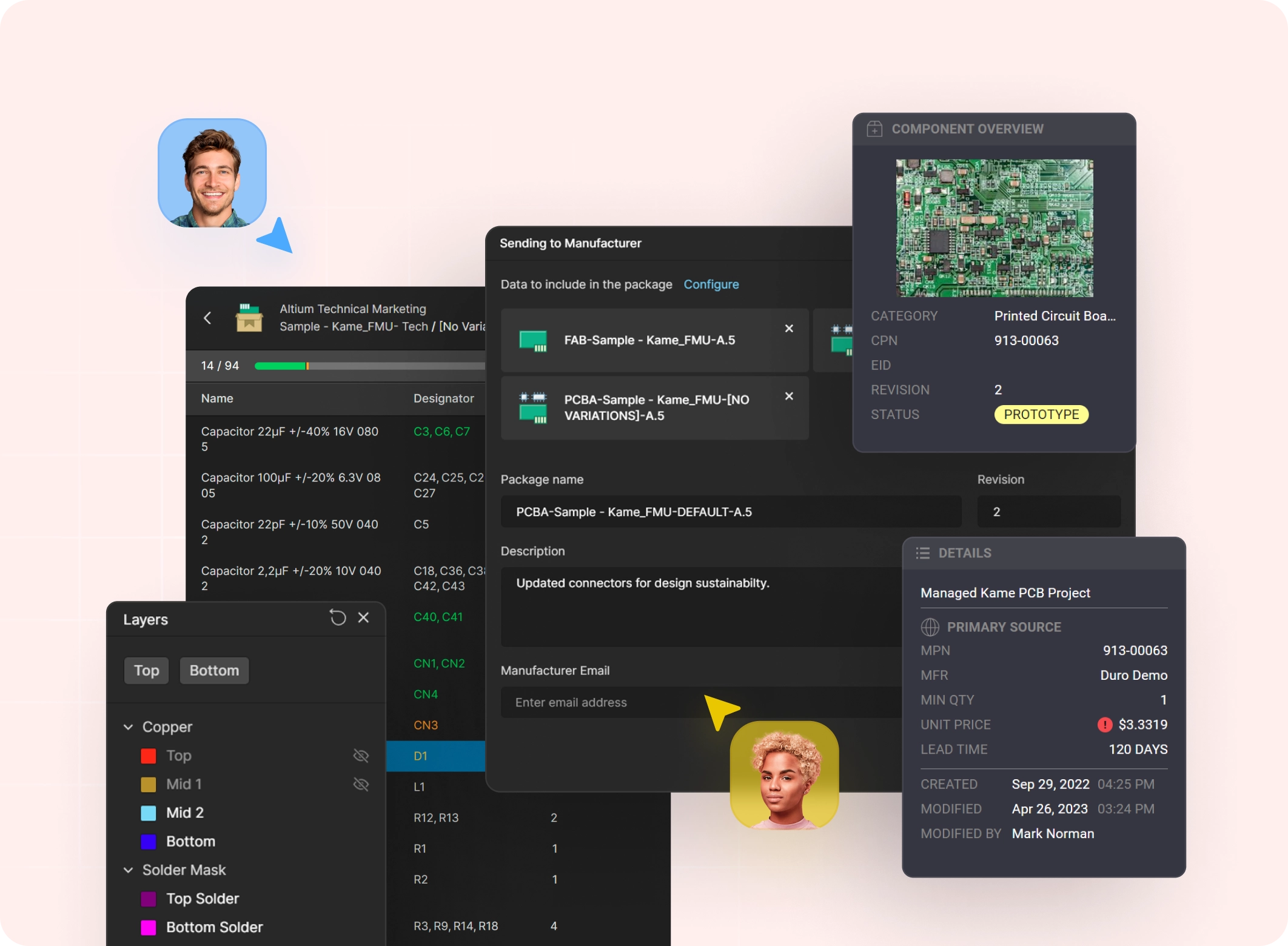Switch to the Bottom layers tab
The image size is (1288, 946).
click(x=214, y=671)
